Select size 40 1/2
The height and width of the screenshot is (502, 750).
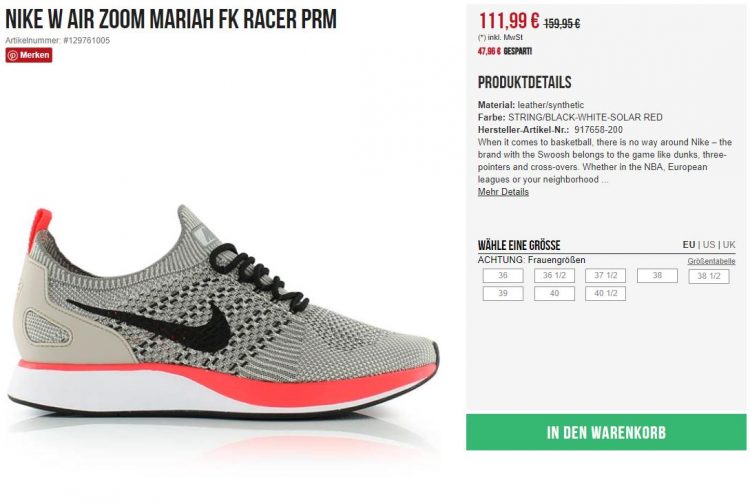tap(605, 293)
